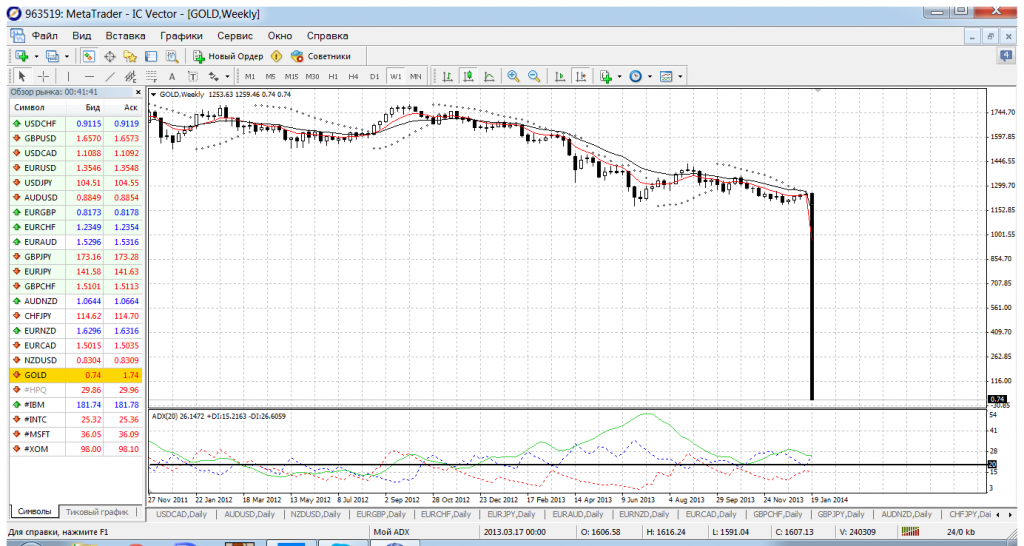Screen dimensions: 1024x546
Task: Select the trendline tool
Action: (x=110, y=76)
